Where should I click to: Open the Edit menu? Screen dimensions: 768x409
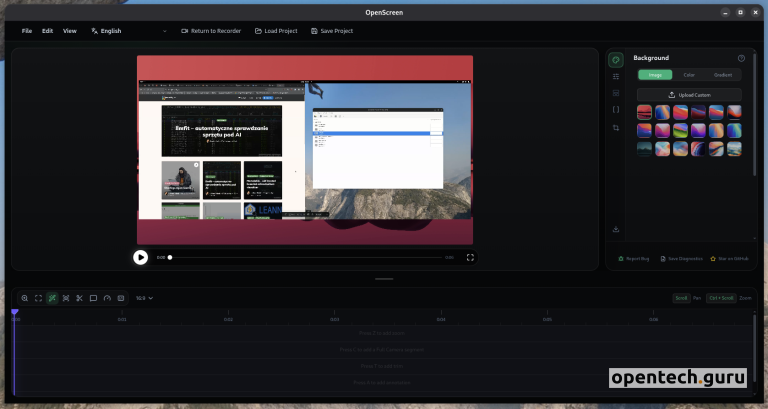tap(48, 31)
